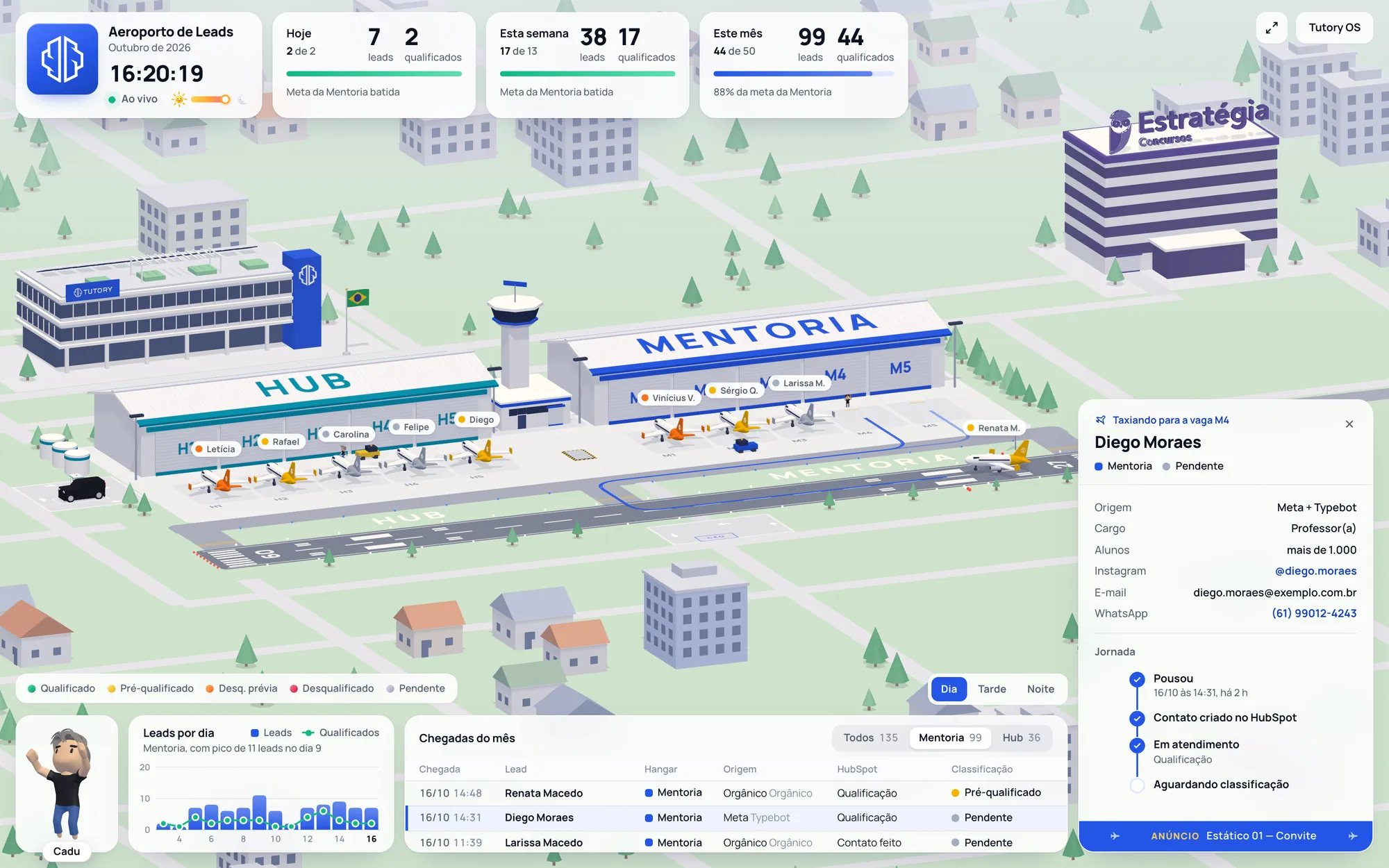Open the @diego.moraes Instagram link
The width and height of the screenshot is (1389, 868).
pos(1315,571)
